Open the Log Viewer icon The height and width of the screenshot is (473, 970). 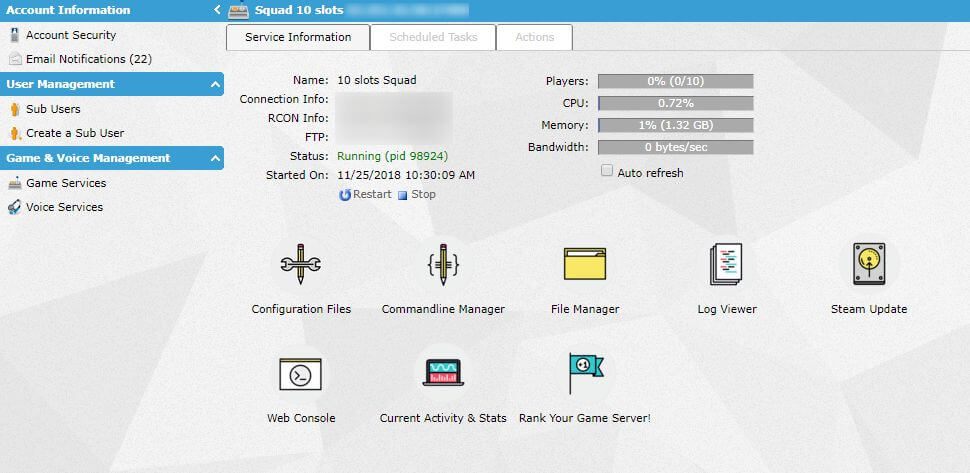727,265
